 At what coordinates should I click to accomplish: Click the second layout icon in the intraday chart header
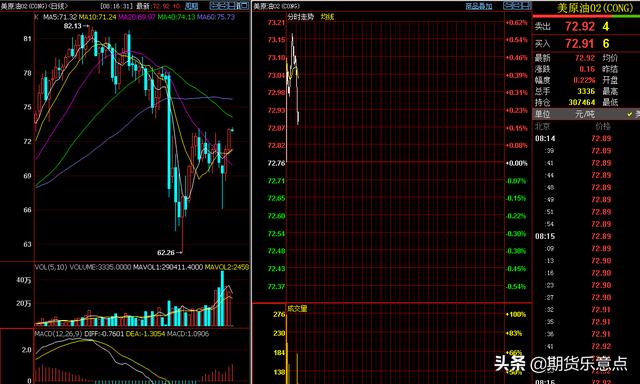517,6
